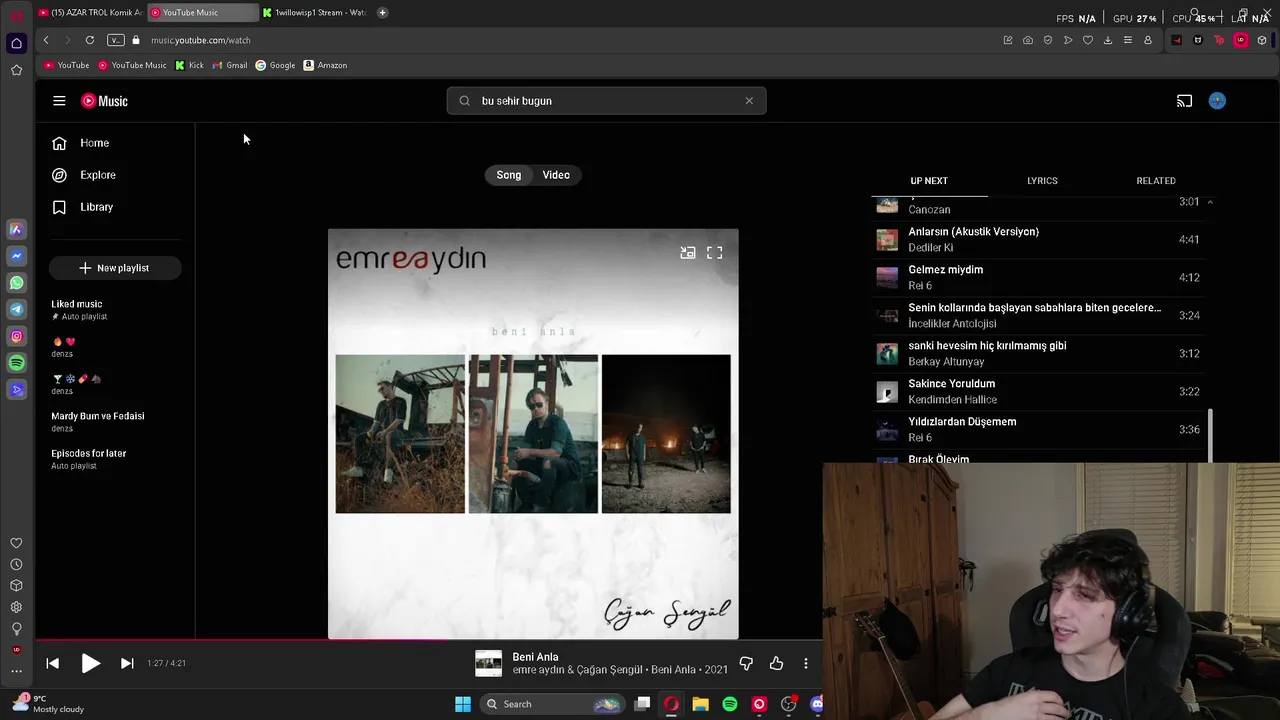Enter full screen player view

click(x=715, y=253)
